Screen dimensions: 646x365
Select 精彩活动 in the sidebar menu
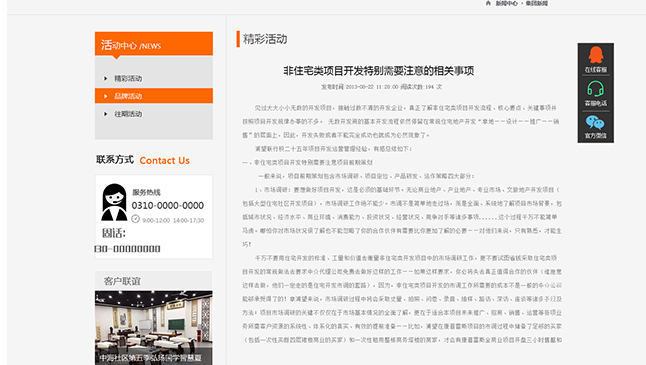(154, 78)
